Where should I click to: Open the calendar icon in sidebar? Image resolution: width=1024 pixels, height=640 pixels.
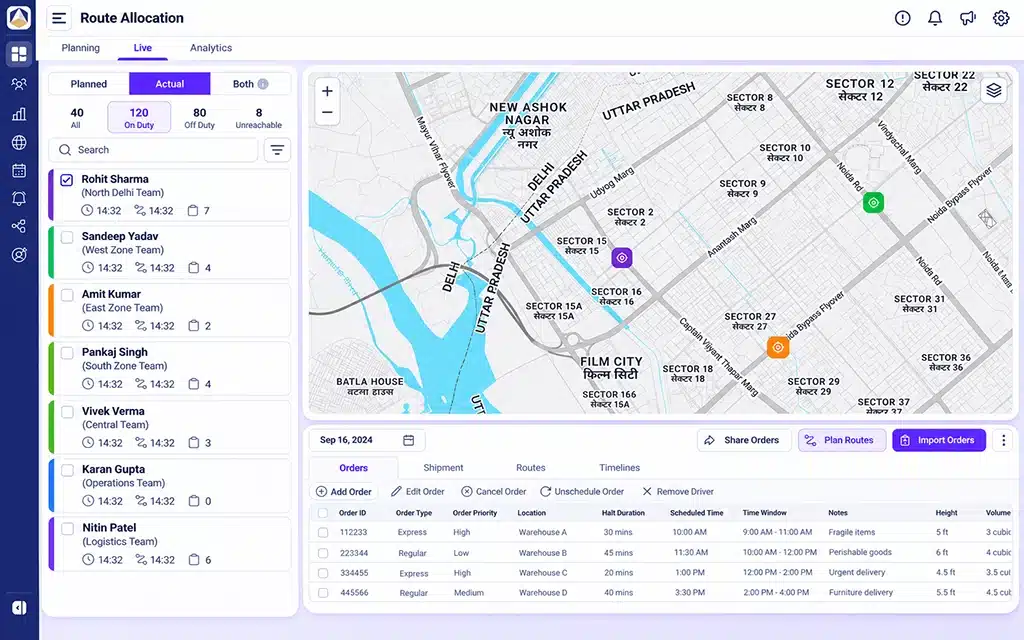19,170
